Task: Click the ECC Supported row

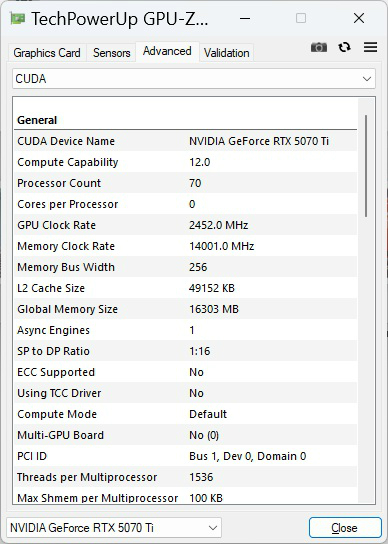Action: [x=186, y=372]
